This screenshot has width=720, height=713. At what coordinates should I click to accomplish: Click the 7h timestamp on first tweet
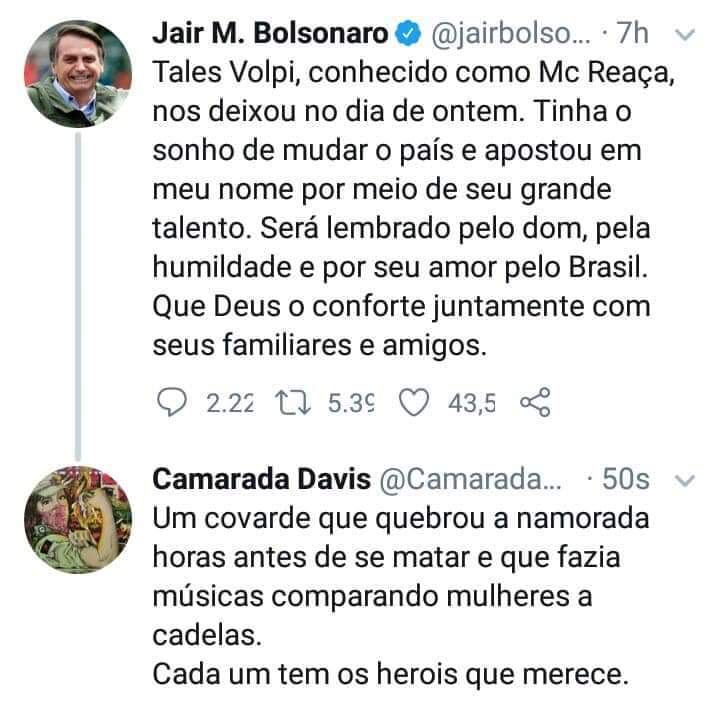click(634, 33)
